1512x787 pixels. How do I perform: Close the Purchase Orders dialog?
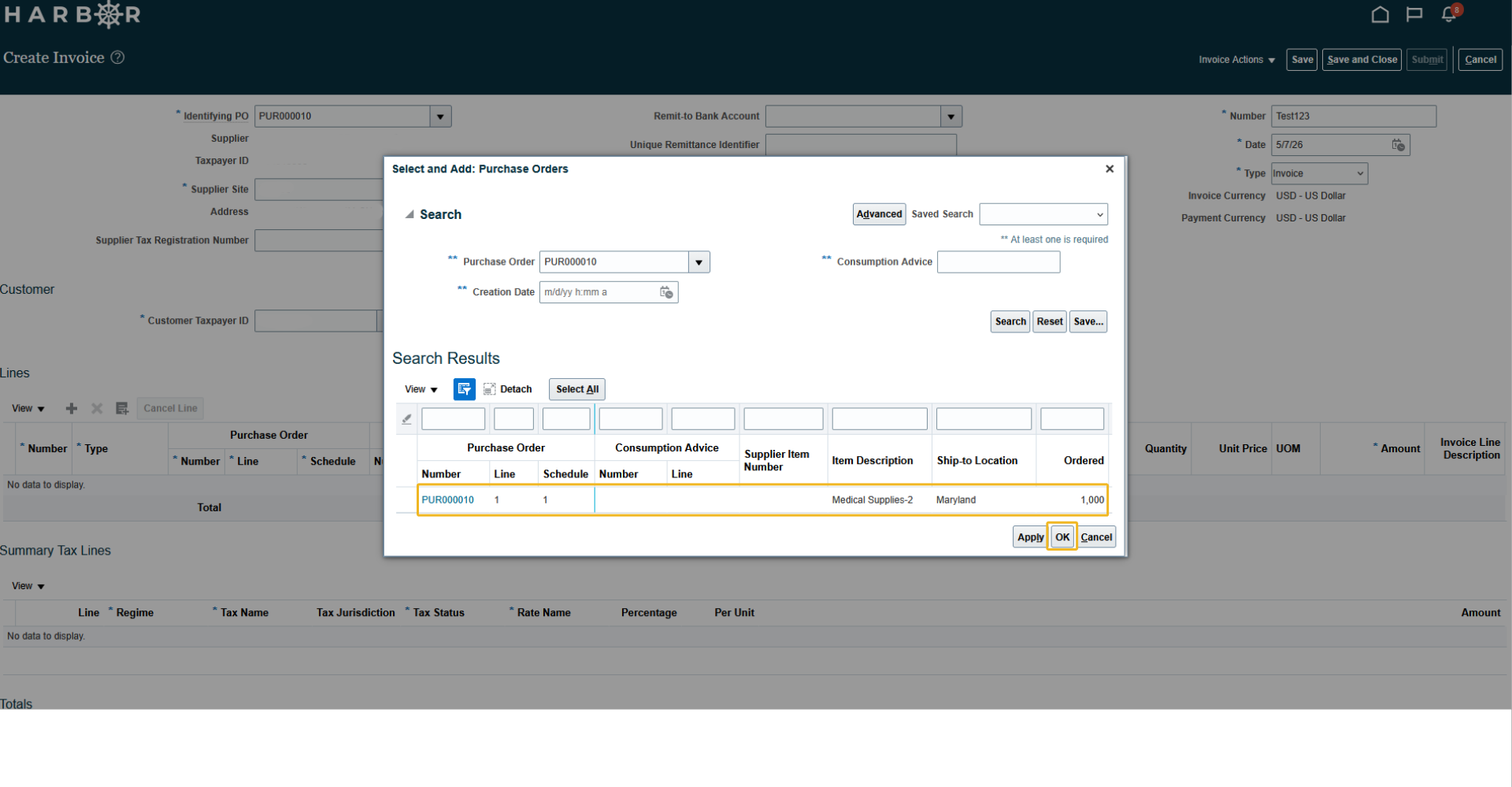(1110, 169)
